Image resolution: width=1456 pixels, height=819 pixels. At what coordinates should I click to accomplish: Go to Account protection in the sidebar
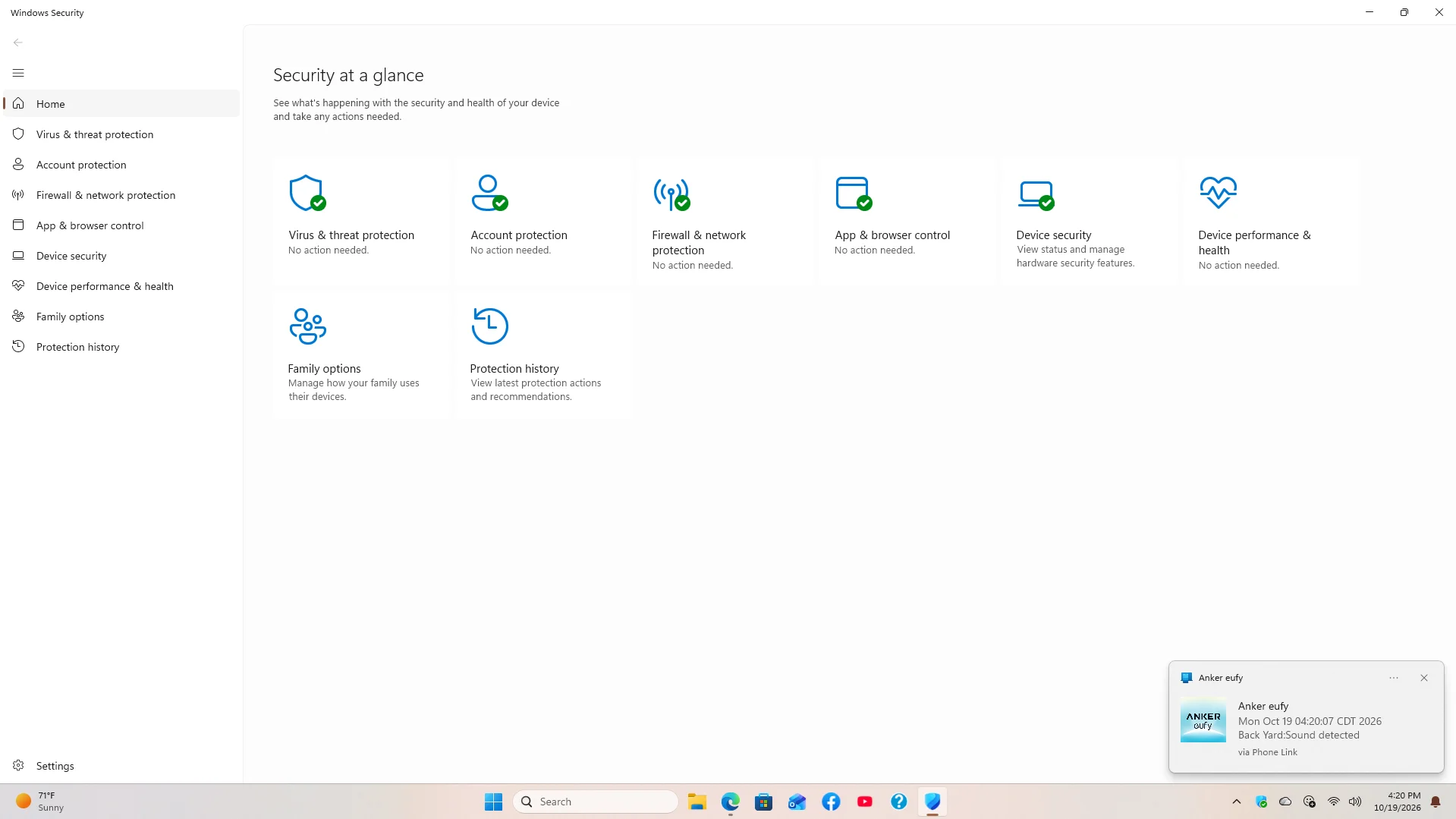coord(121,165)
